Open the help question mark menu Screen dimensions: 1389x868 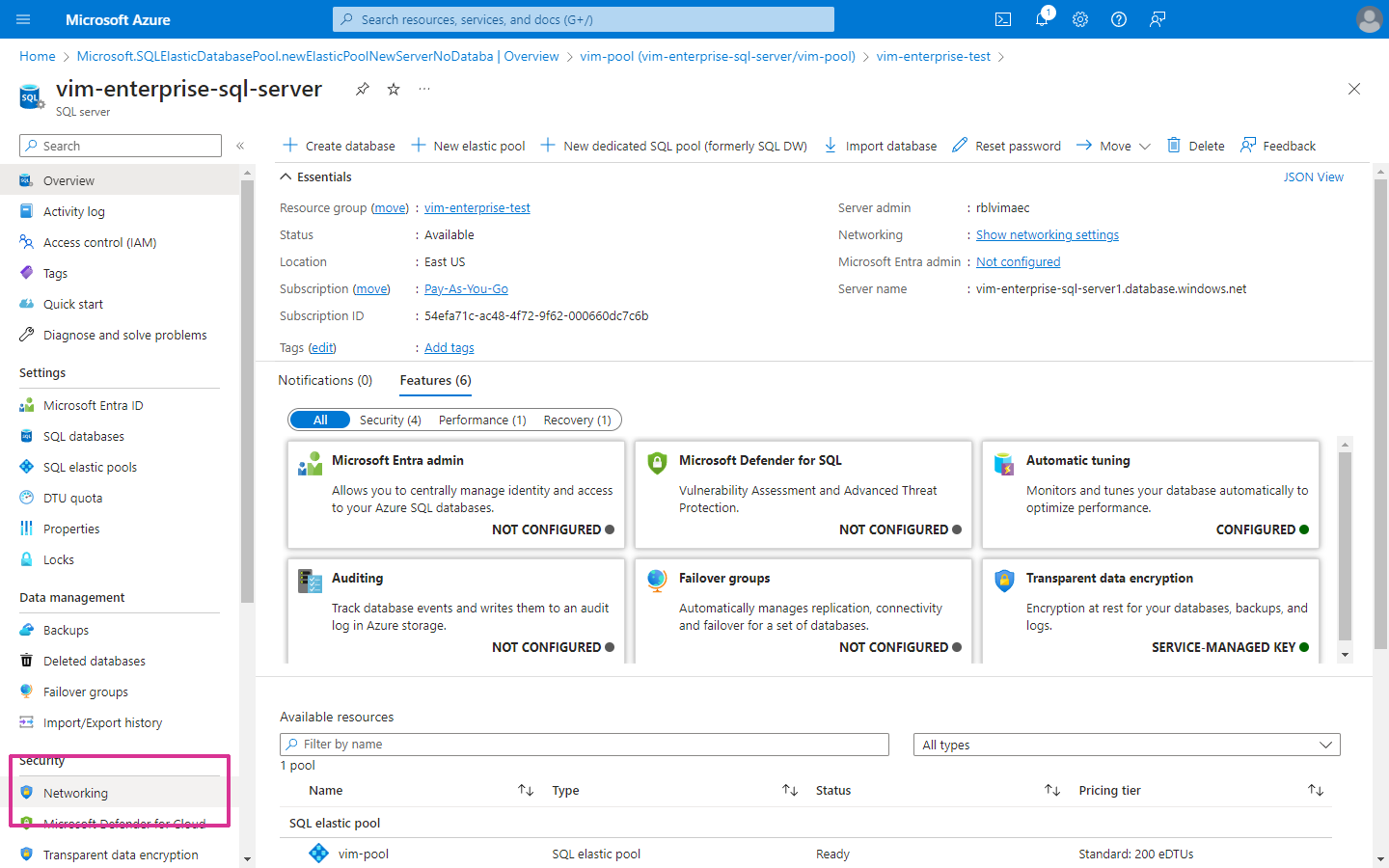click(x=1119, y=19)
